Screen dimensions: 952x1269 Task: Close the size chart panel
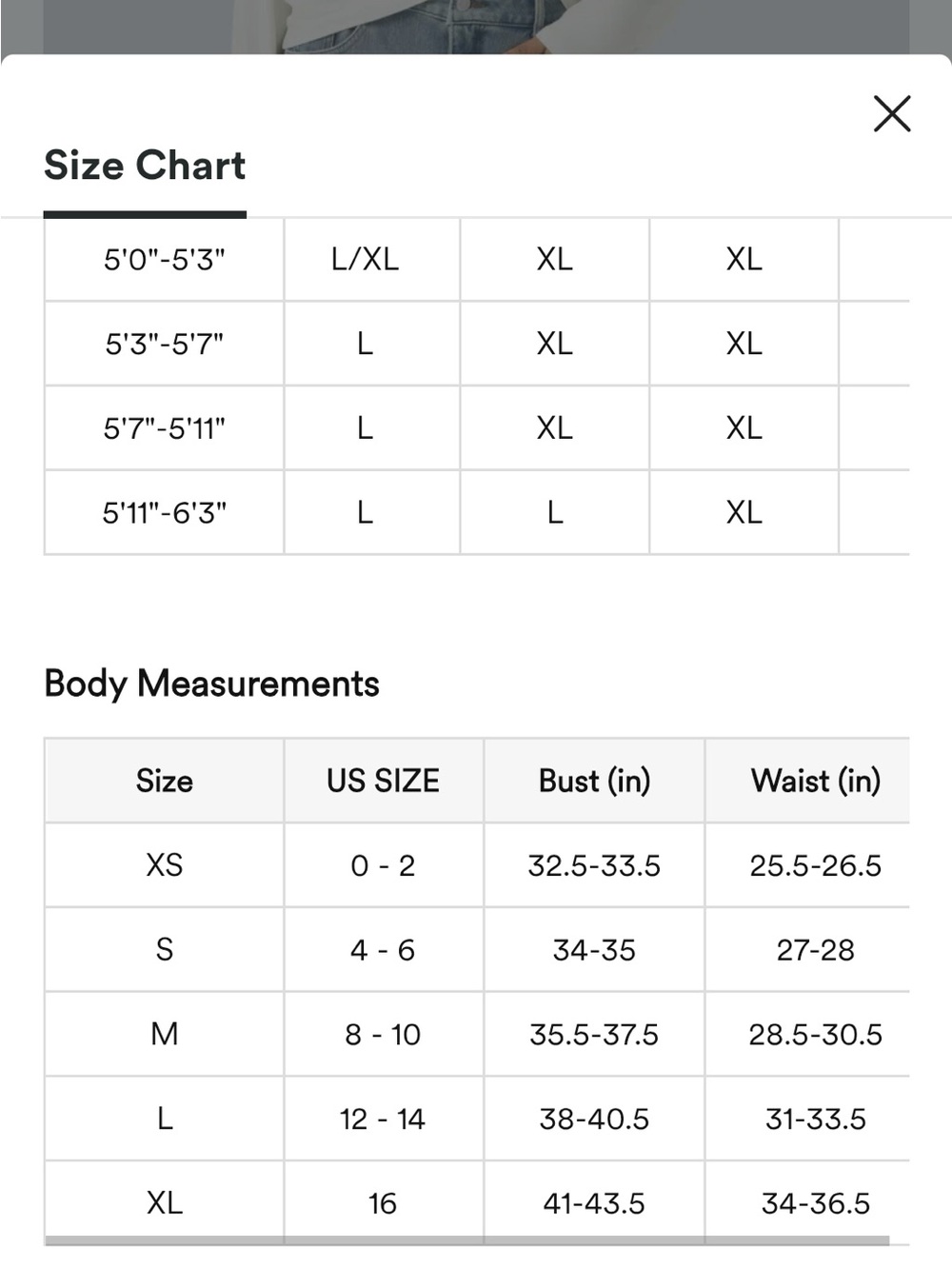click(892, 113)
